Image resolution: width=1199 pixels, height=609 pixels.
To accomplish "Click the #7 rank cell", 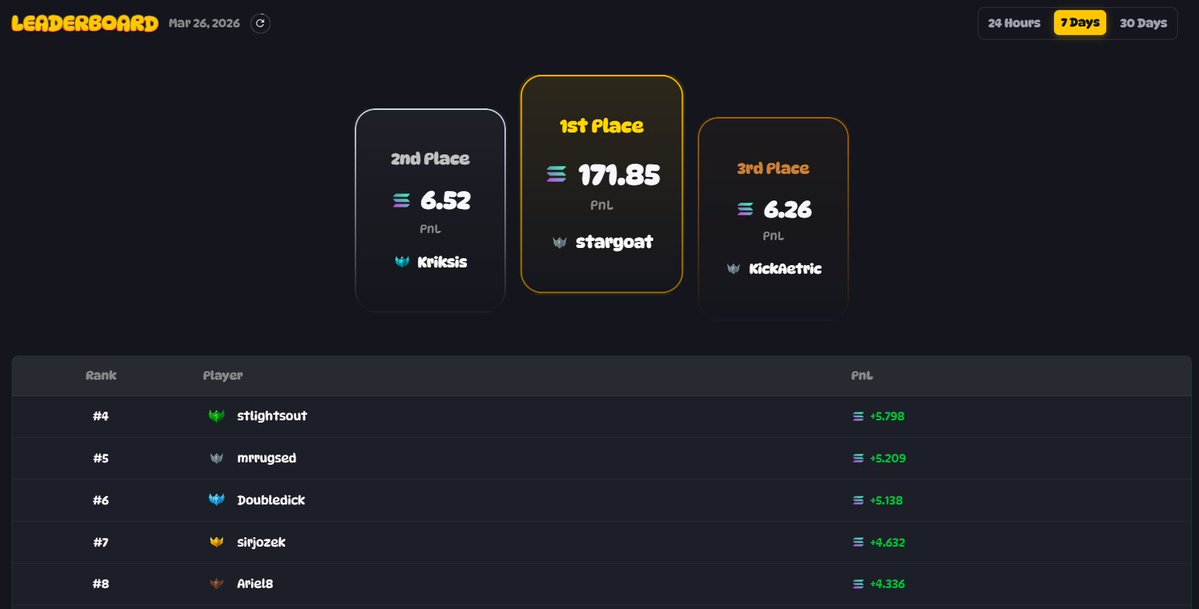I will click(101, 542).
